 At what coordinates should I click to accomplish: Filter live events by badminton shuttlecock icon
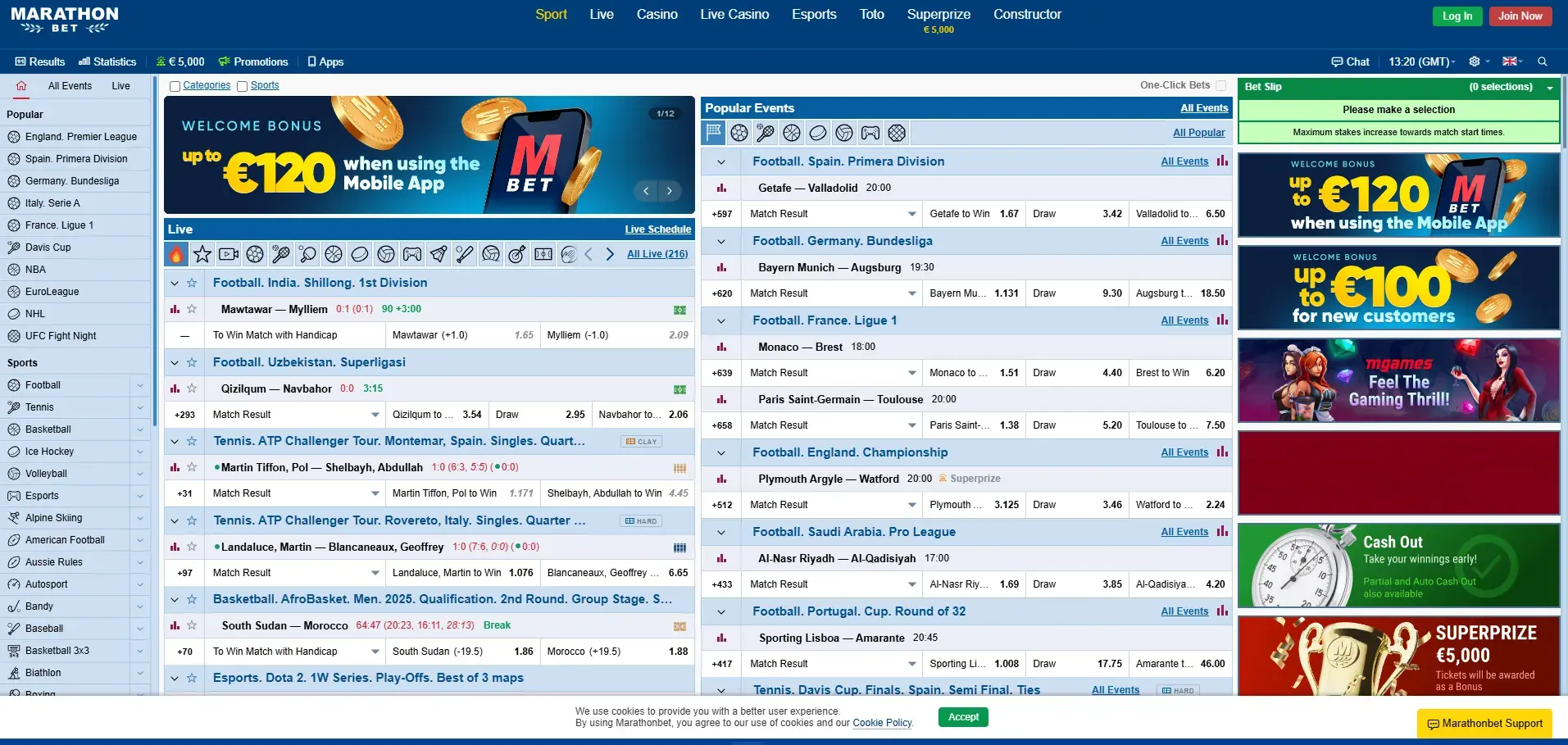pos(439,254)
